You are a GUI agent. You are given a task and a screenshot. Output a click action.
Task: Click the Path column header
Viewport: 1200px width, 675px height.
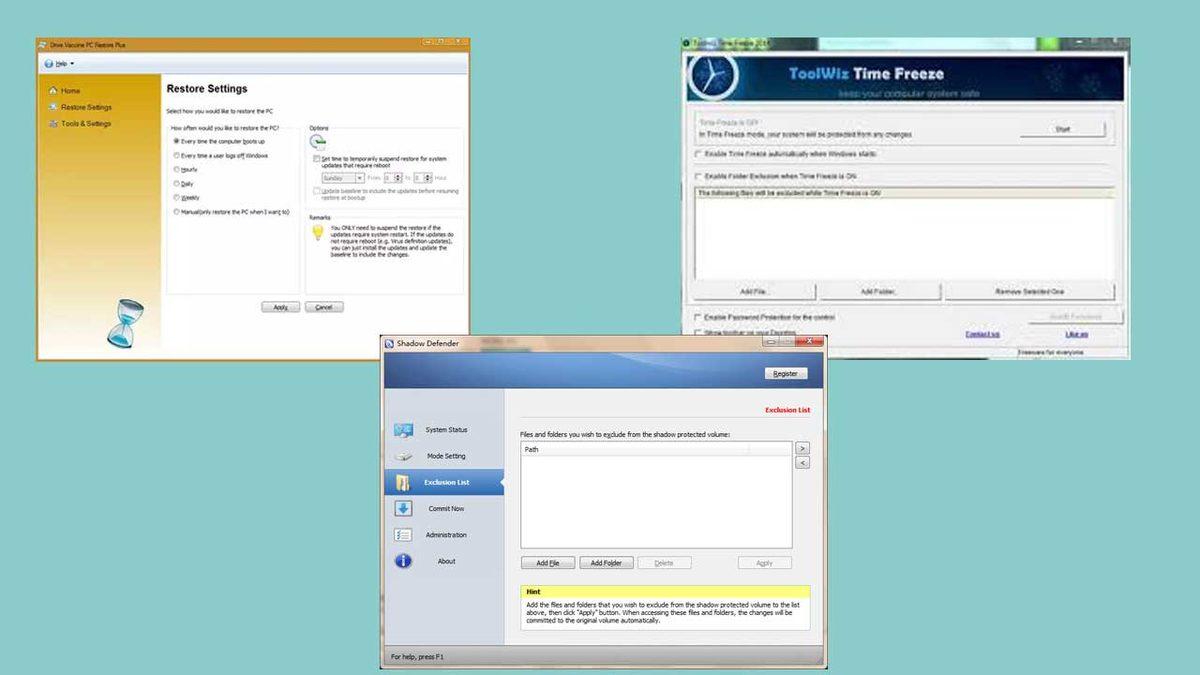[x=634, y=449]
